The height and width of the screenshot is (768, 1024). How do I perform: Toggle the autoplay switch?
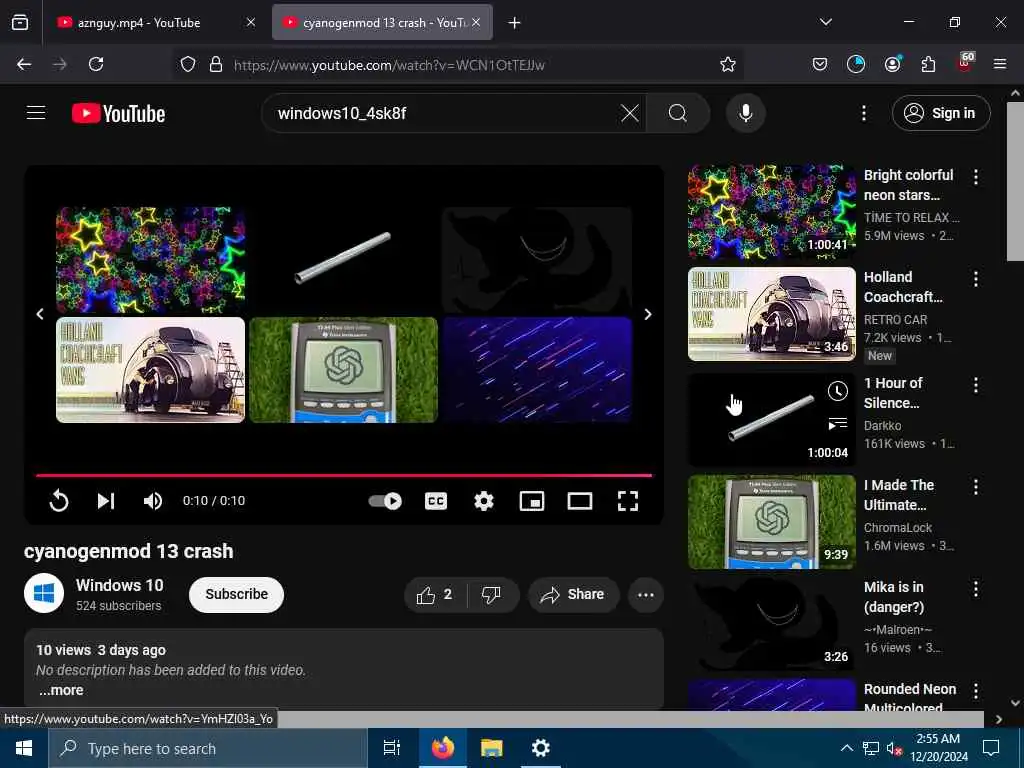pos(385,501)
